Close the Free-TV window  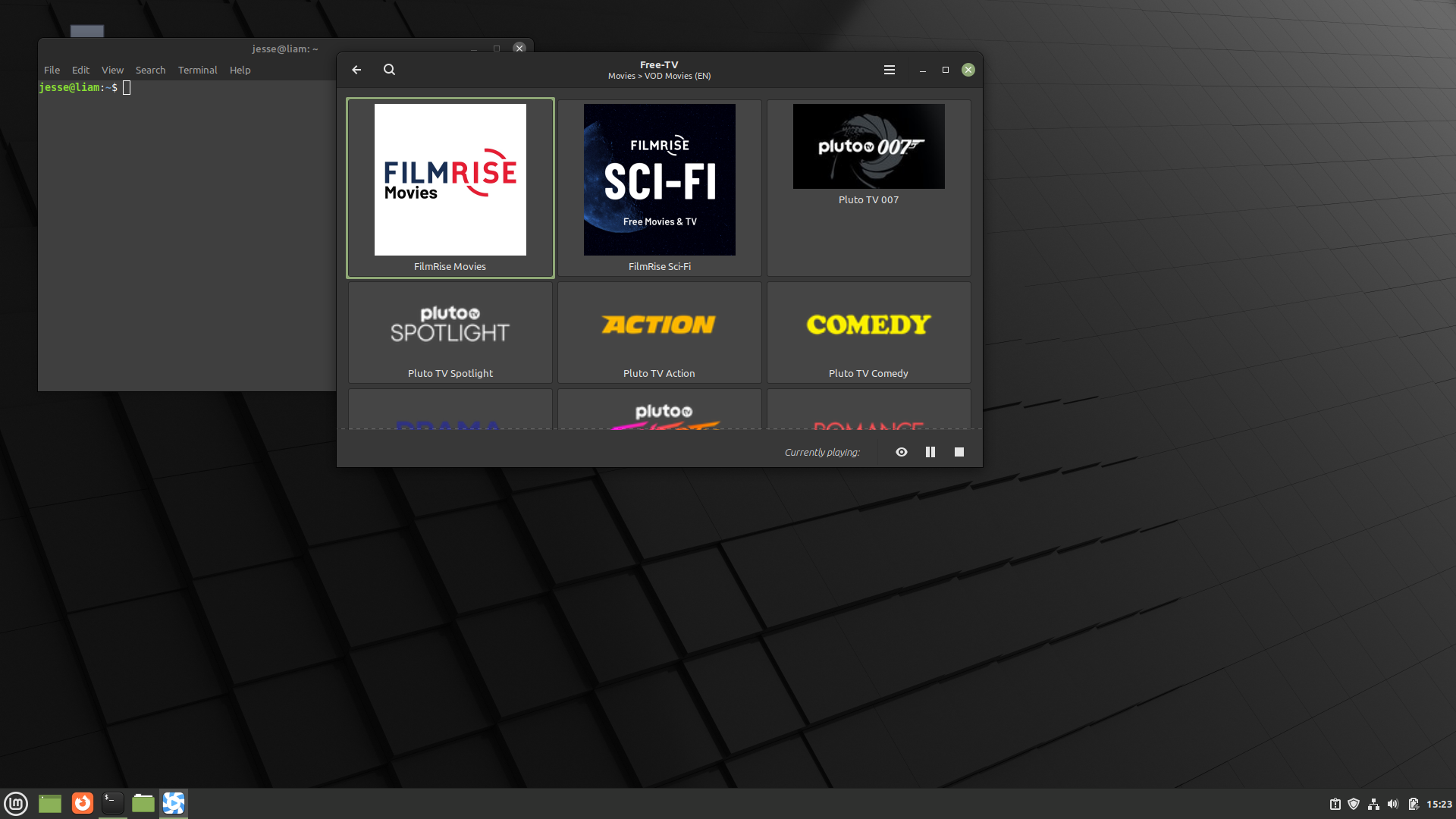[x=968, y=70]
